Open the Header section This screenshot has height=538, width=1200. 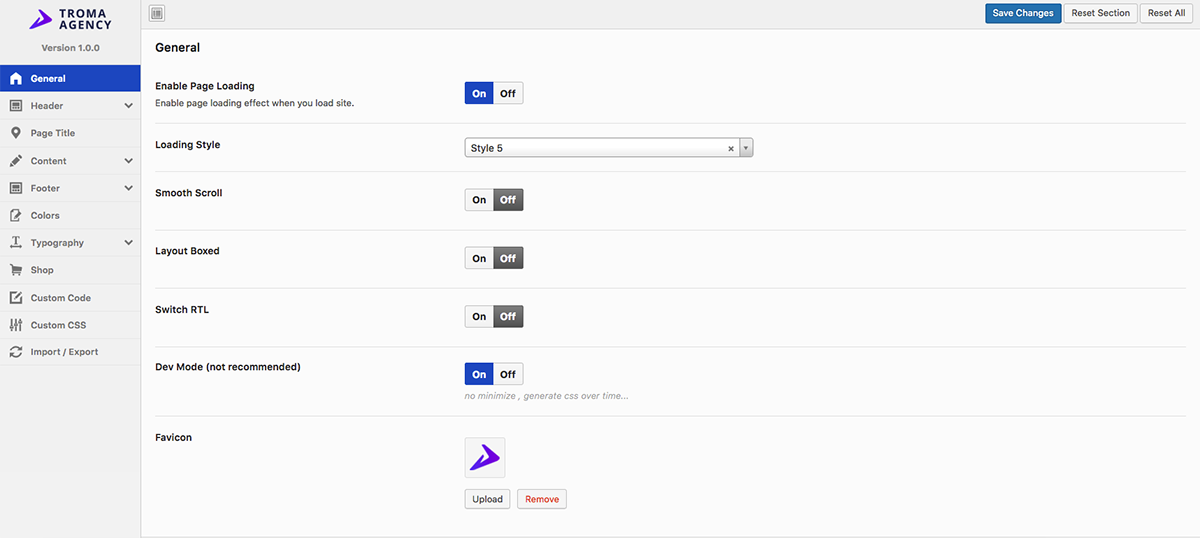(x=70, y=106)
